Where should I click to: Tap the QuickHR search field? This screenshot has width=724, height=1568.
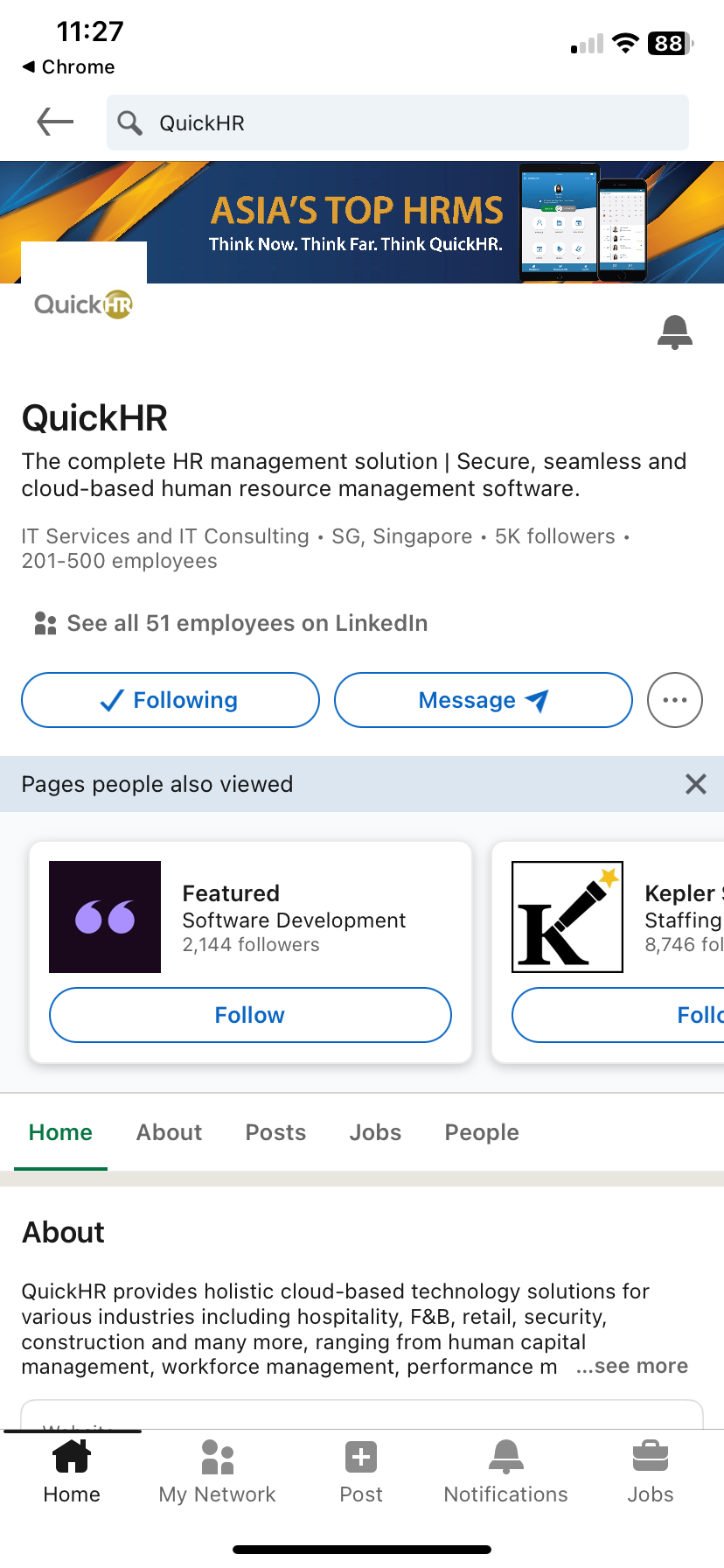point(398,122)
